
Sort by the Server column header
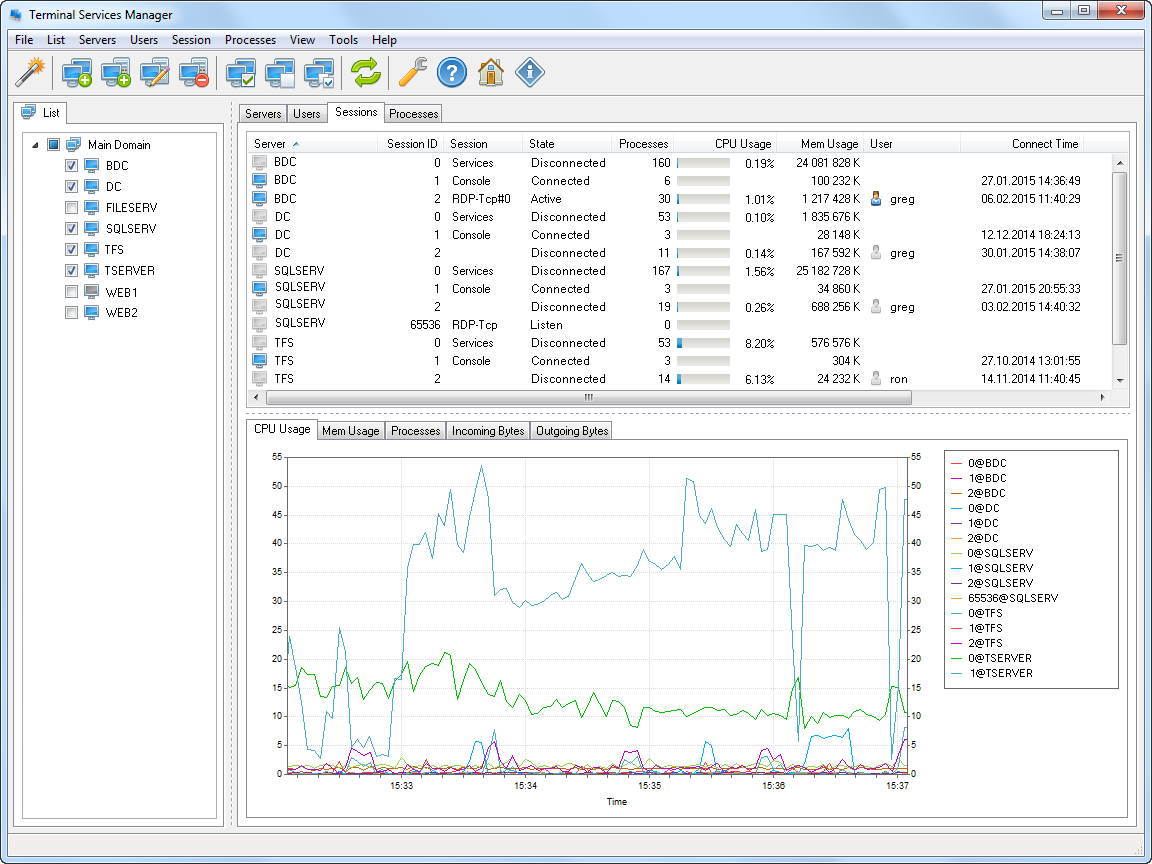click(x=270, y=144)
